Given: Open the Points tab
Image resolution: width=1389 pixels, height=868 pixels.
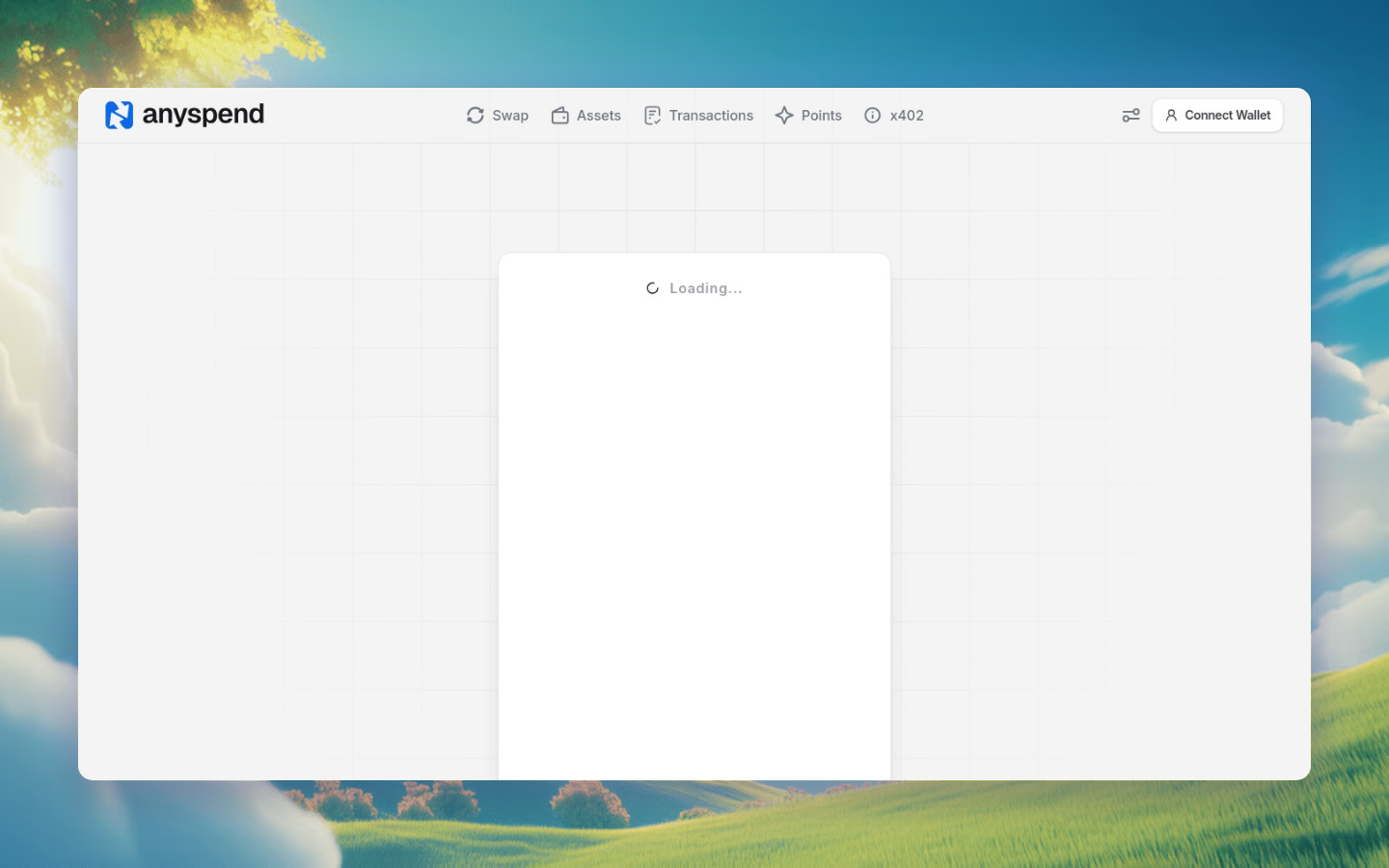Looking at the screenshot, I should 808,116.
